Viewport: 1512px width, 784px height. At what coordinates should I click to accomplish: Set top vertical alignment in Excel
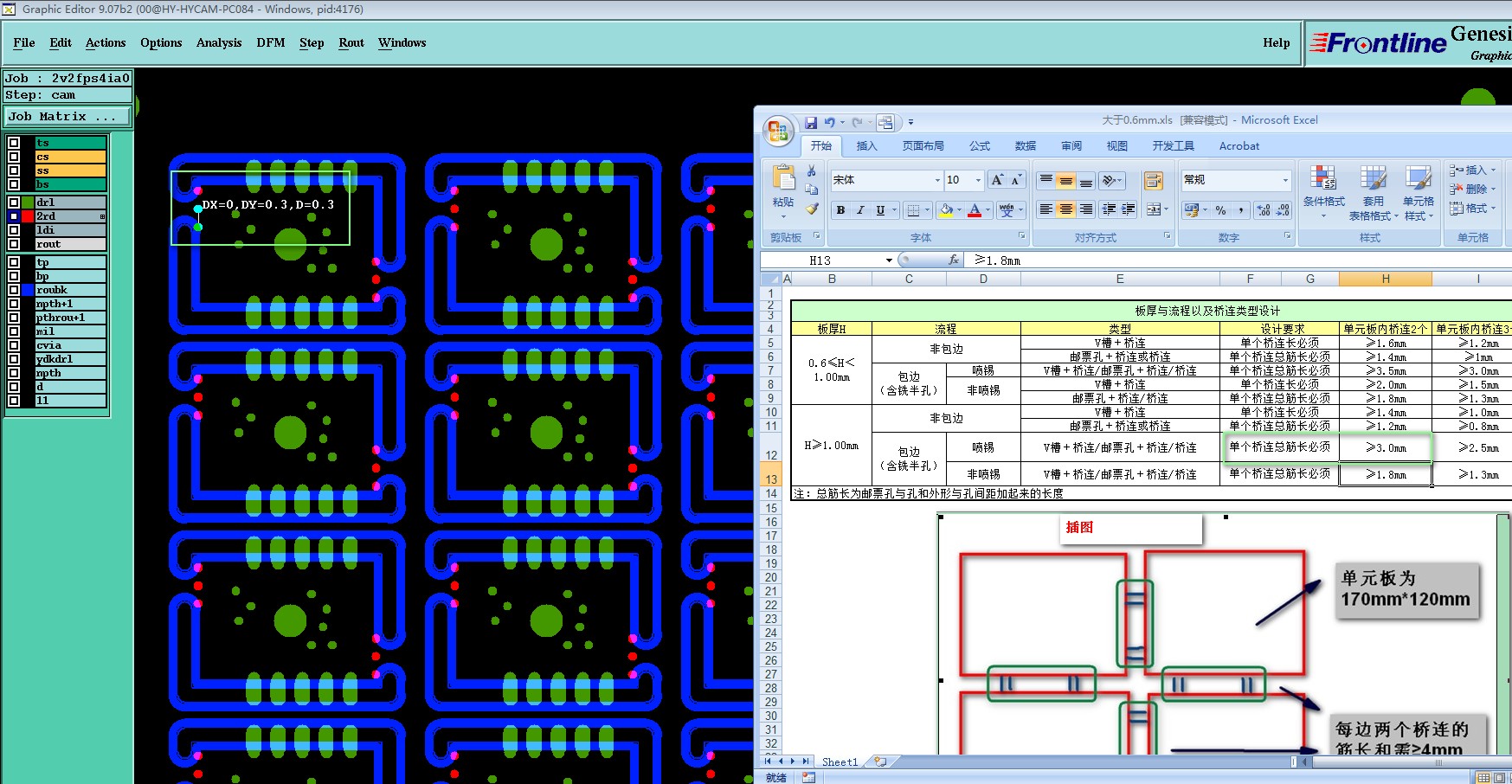[x=1046, y=180]
